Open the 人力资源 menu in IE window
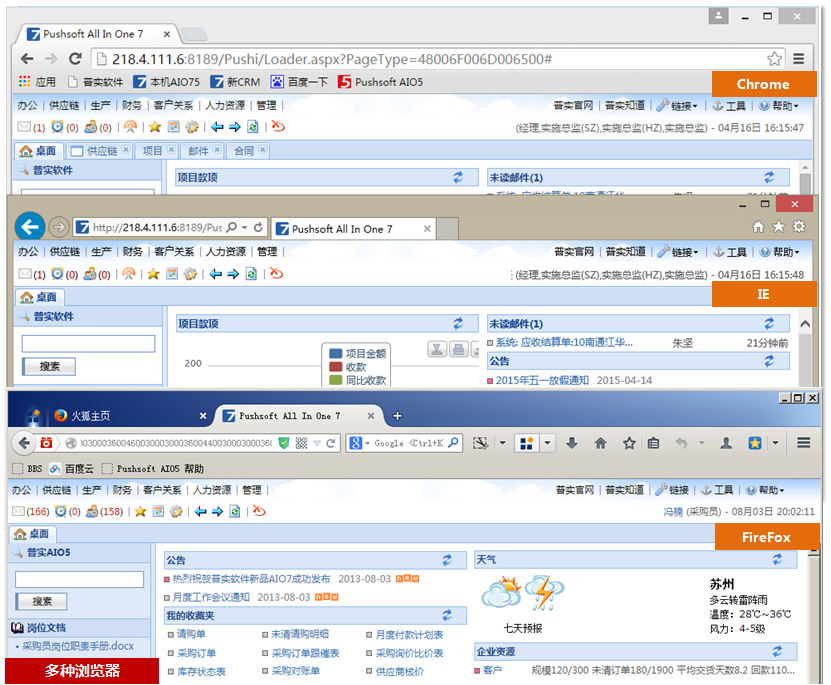831x685 pixels. click(226, 252)
